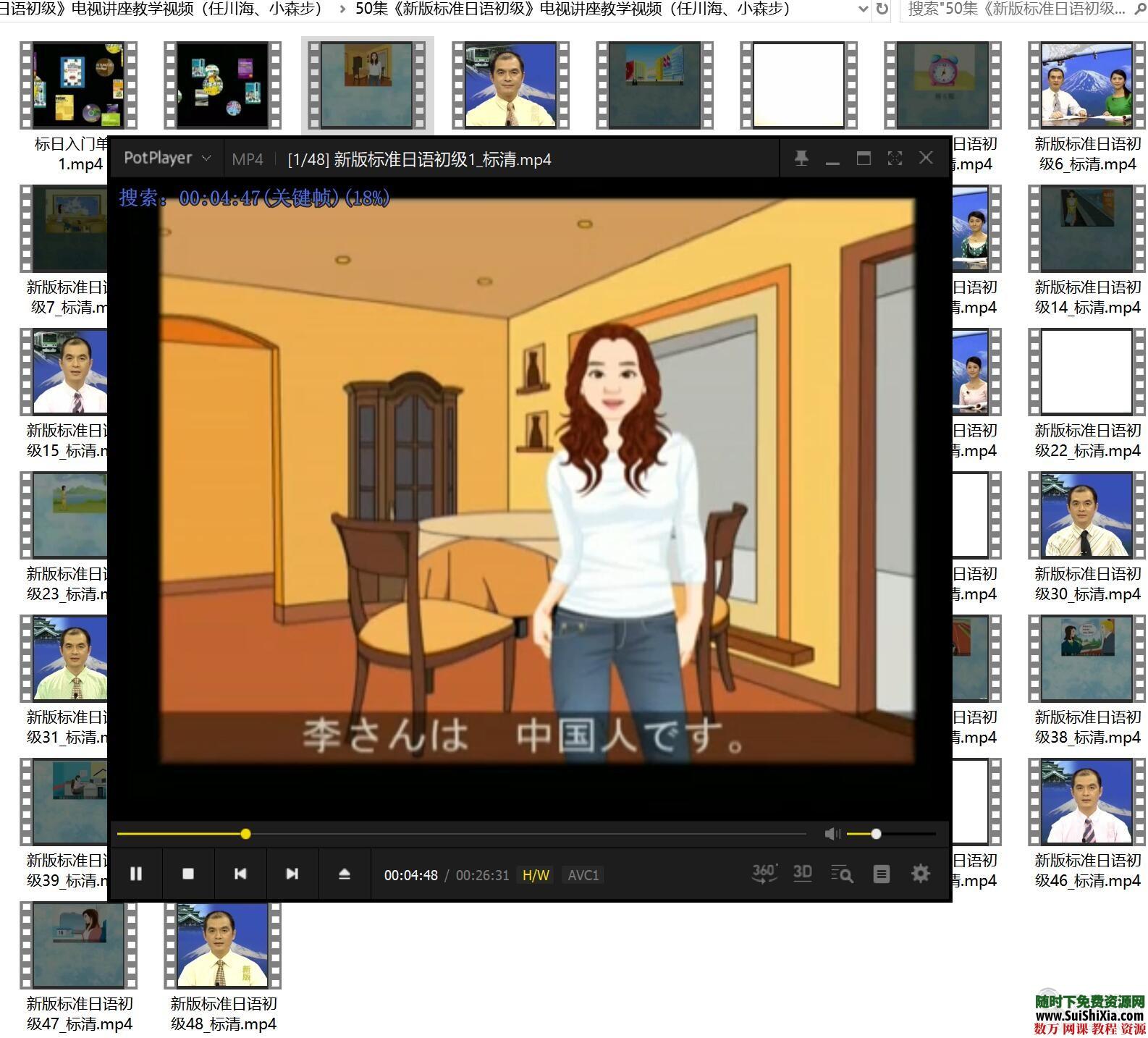Enter fullscreen mode in PotPlayer
Image resolution: width=1148 pixels, height=1038 pixels.
(895, 159)
